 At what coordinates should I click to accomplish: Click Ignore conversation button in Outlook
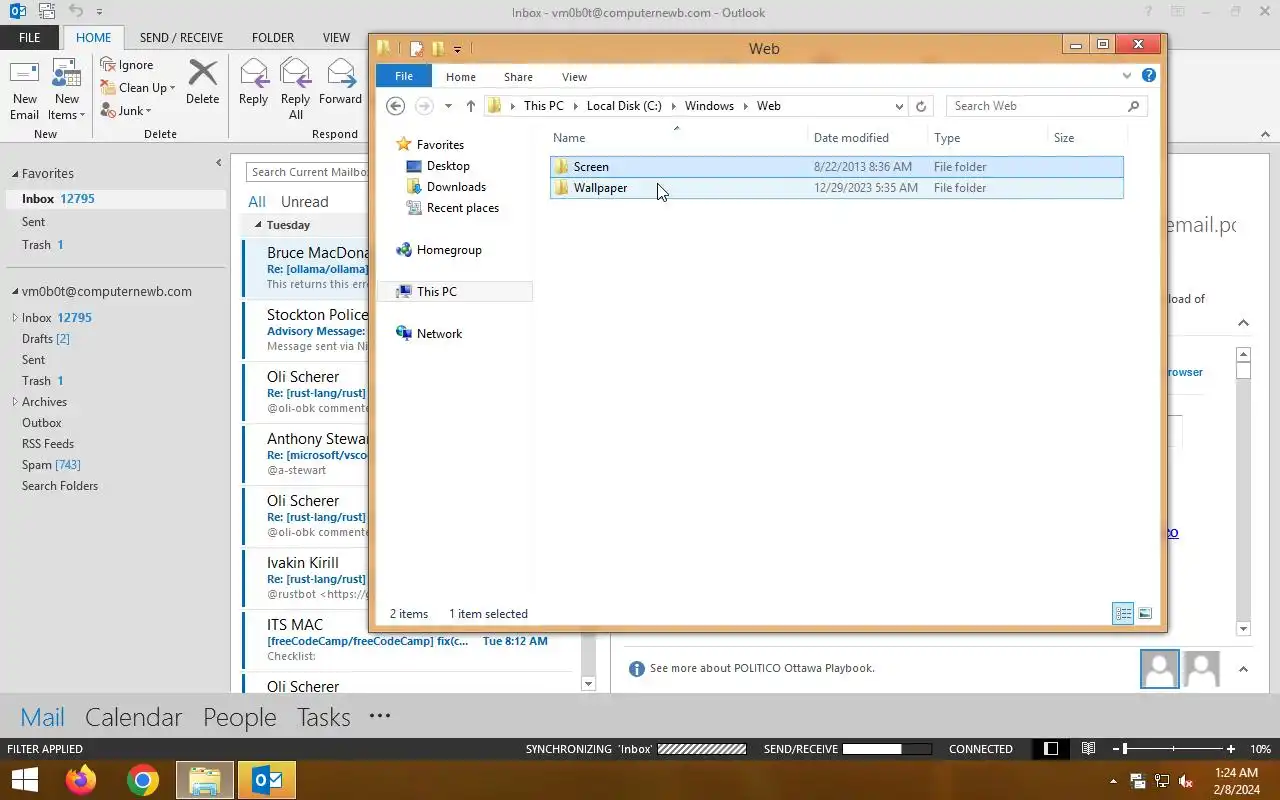[x=127, y=65]
